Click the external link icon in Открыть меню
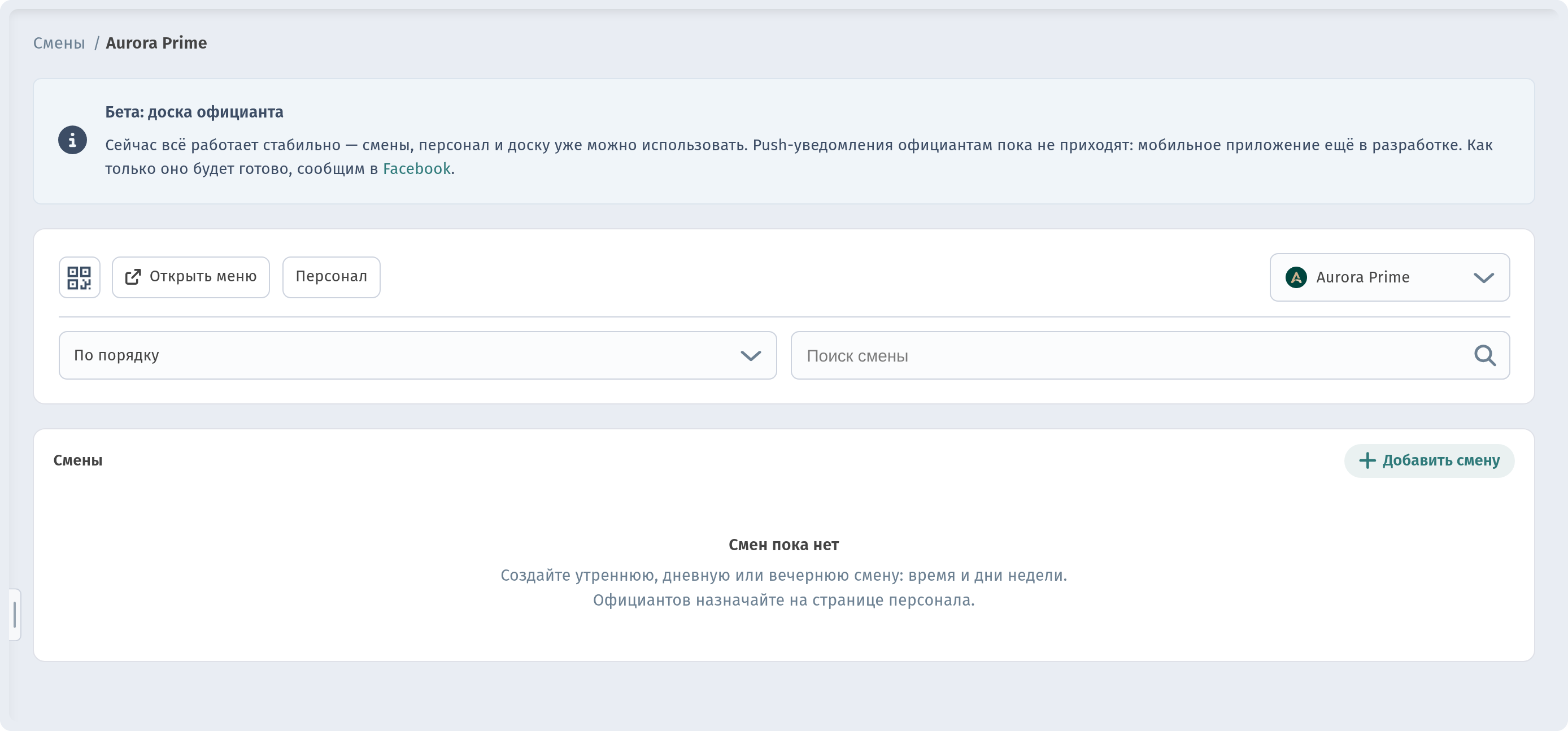 pos(133,277)
